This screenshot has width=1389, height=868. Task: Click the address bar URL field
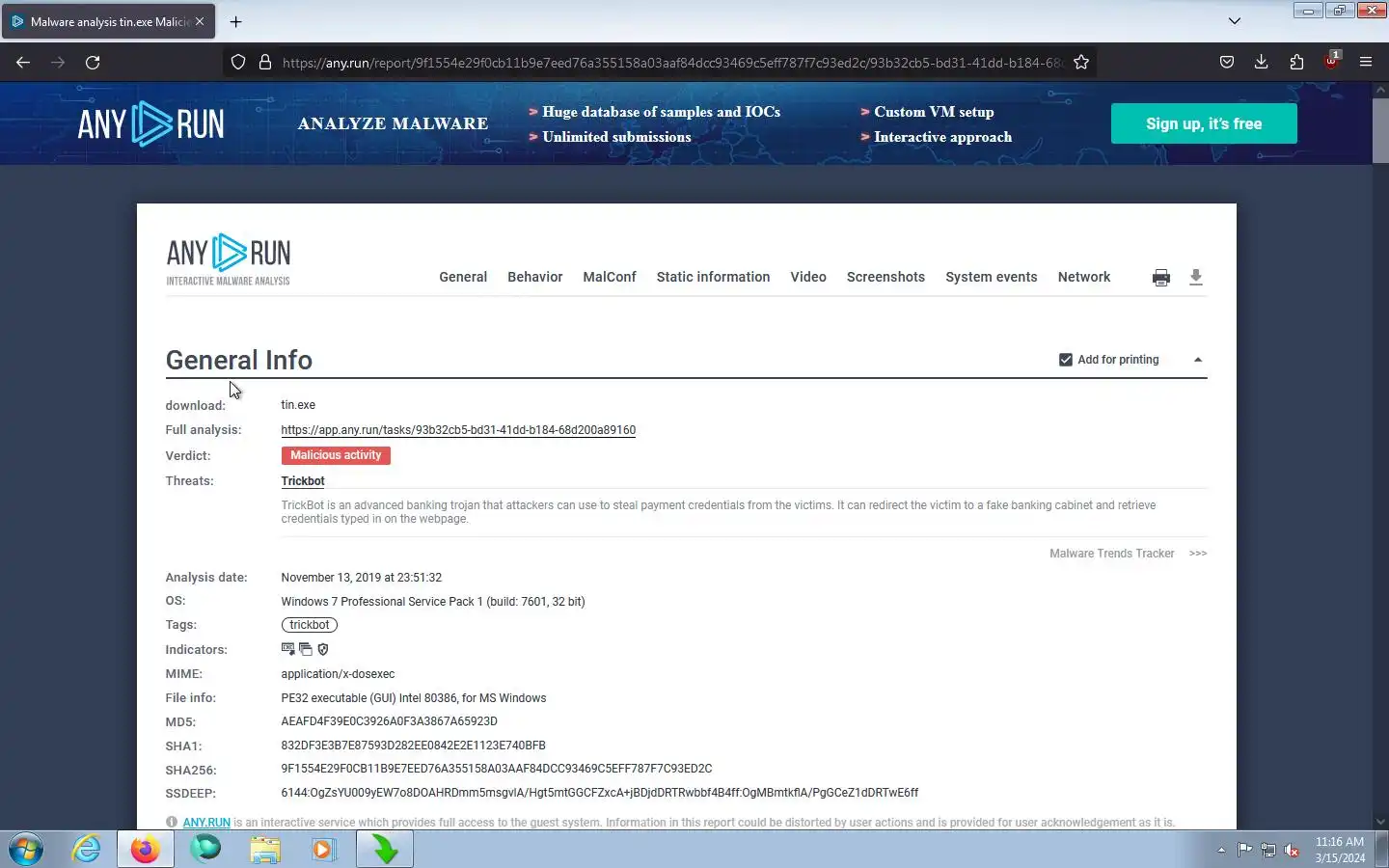pyautogui.click(x=671, y=62)
